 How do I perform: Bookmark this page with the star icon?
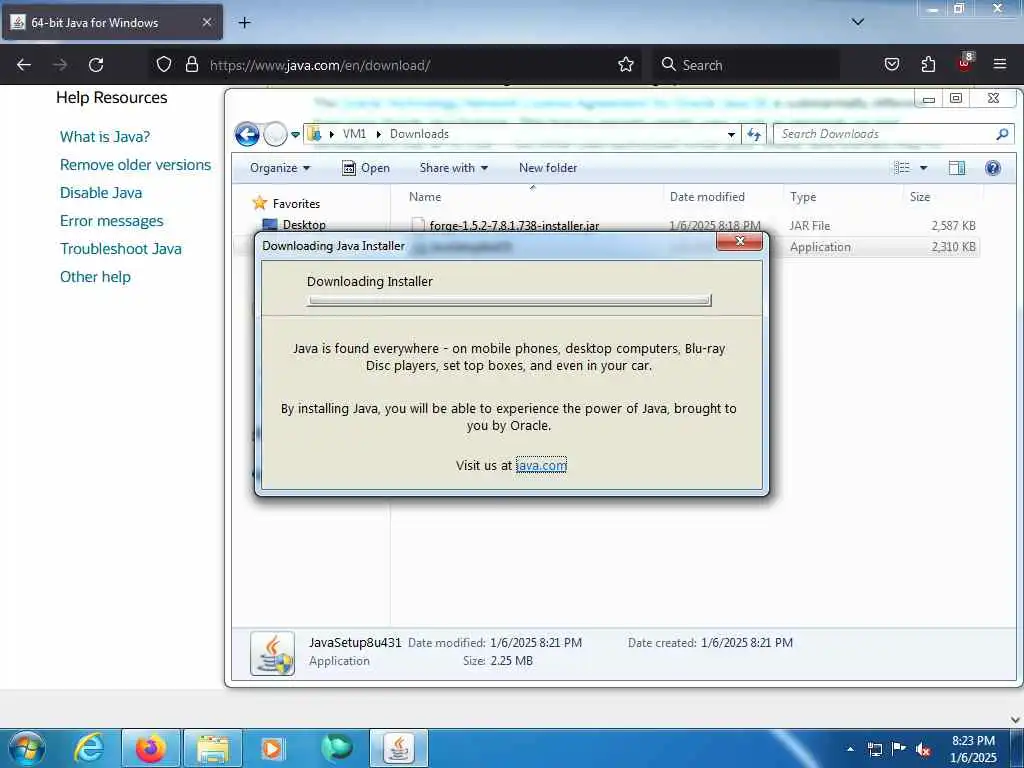[626, 64]
